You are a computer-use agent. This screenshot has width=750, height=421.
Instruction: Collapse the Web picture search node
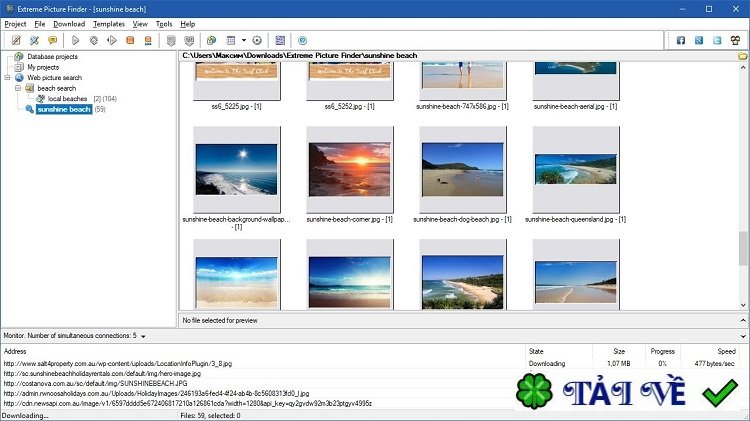pos(7,77)
